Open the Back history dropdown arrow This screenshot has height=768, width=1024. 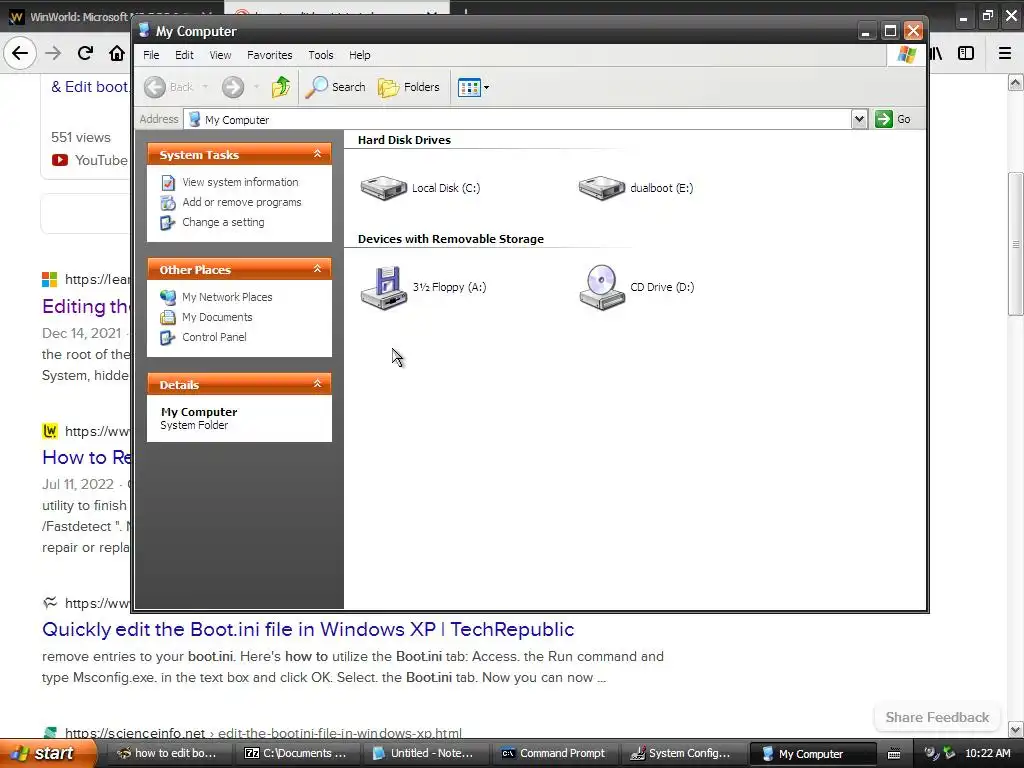[x=205, y=87]
